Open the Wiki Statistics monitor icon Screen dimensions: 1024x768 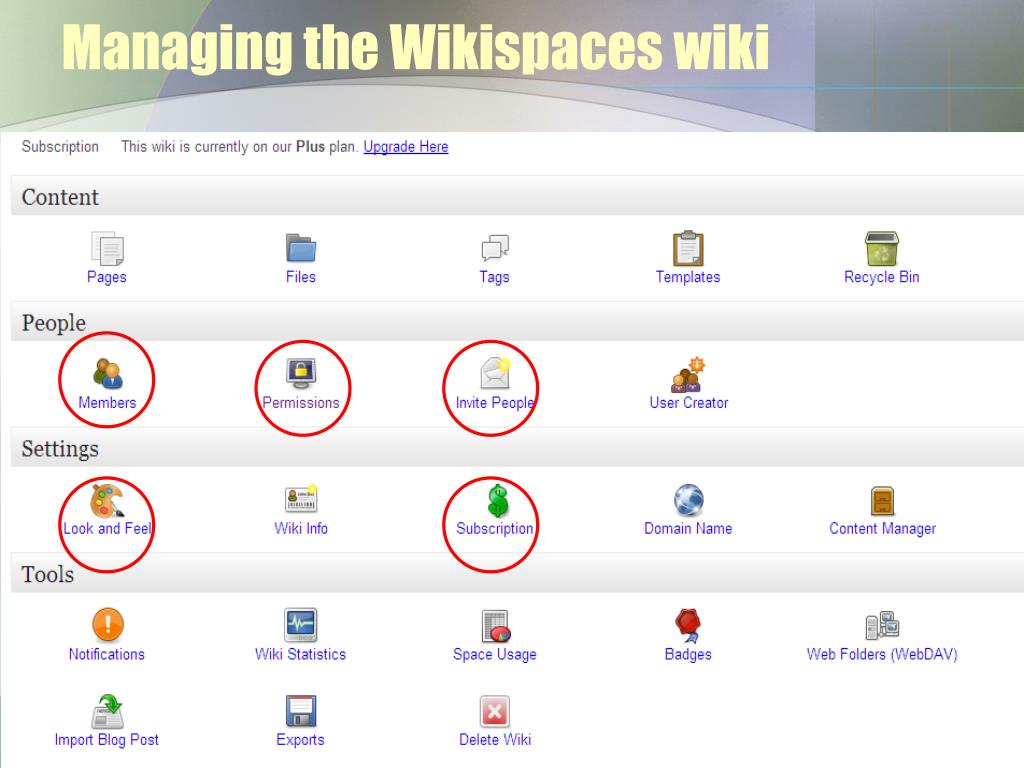pos(301,625)
